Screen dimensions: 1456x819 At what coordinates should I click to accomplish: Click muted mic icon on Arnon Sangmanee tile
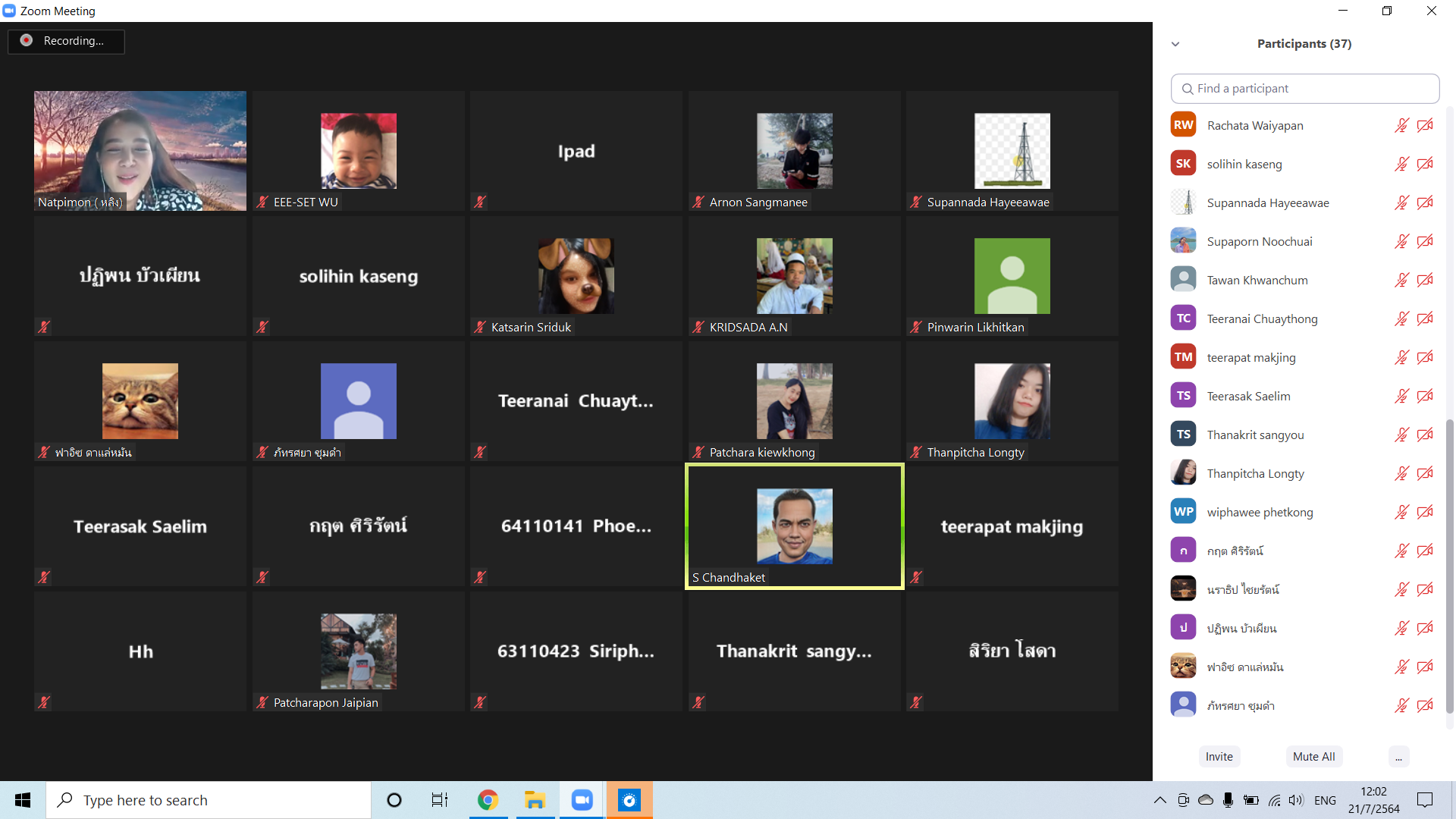[698, 202]
